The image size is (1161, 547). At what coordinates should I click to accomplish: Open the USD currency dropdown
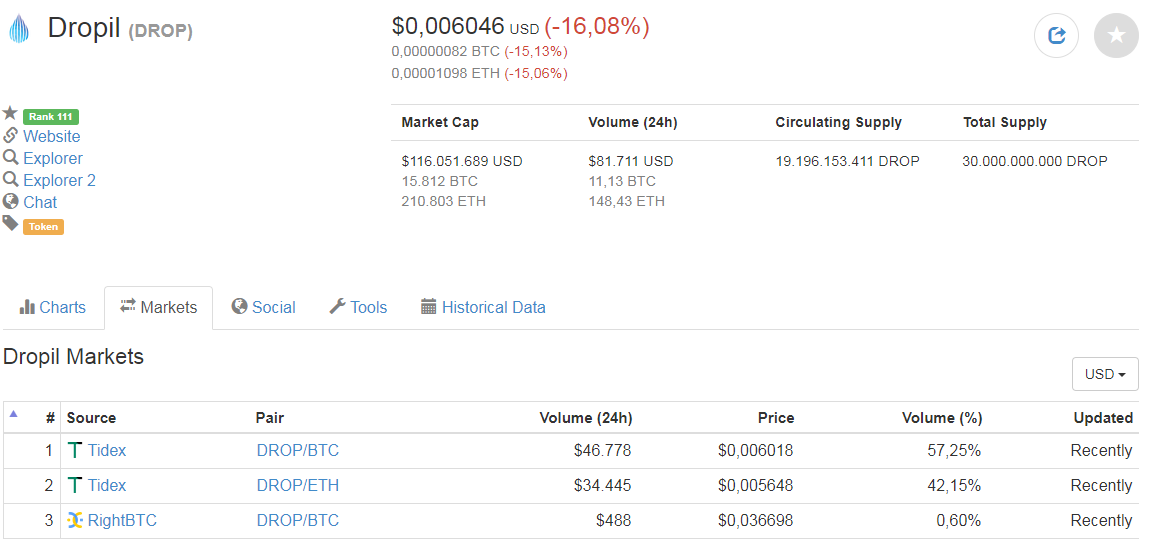[x=1105, y=374]
